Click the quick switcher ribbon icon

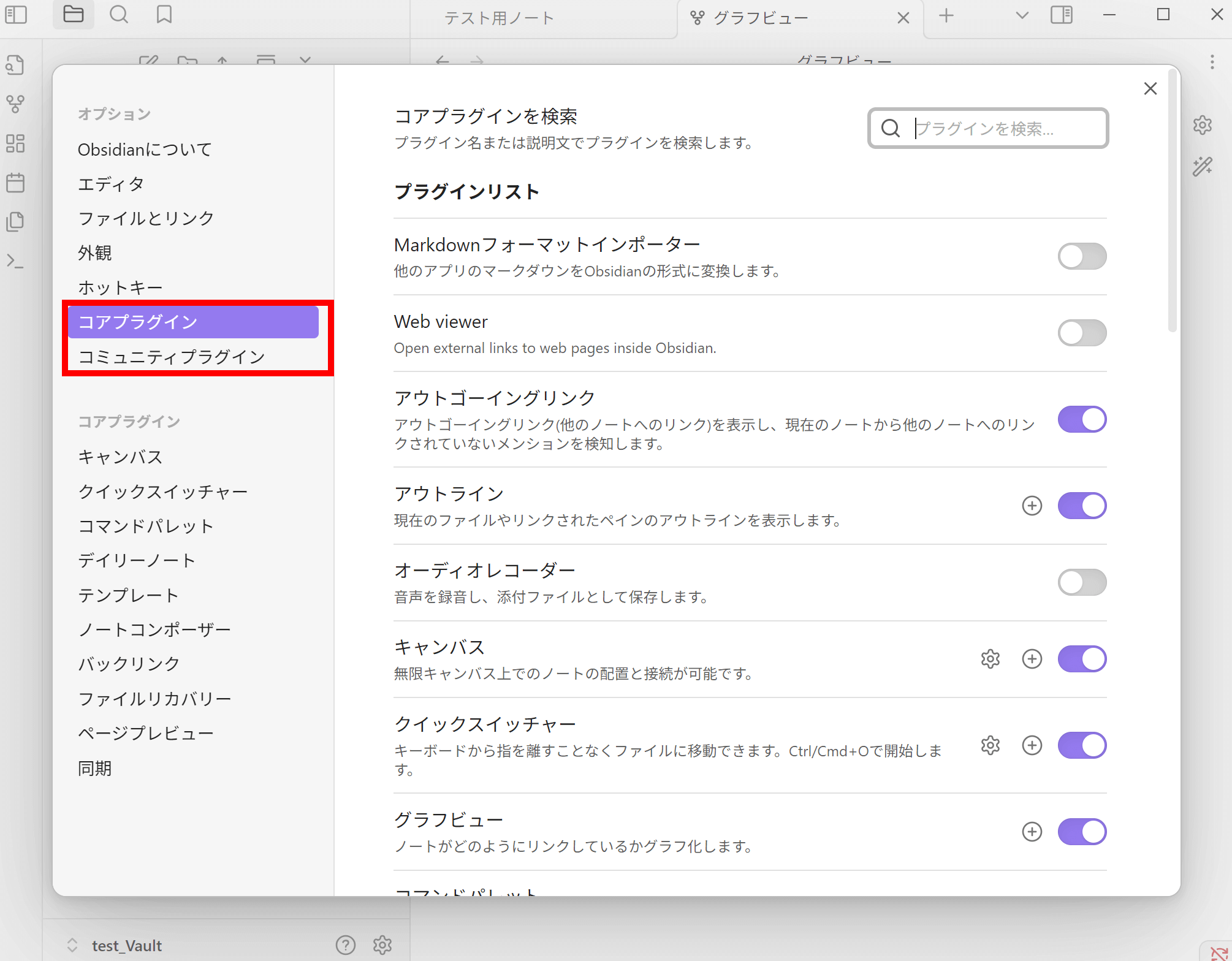(15, 65)
